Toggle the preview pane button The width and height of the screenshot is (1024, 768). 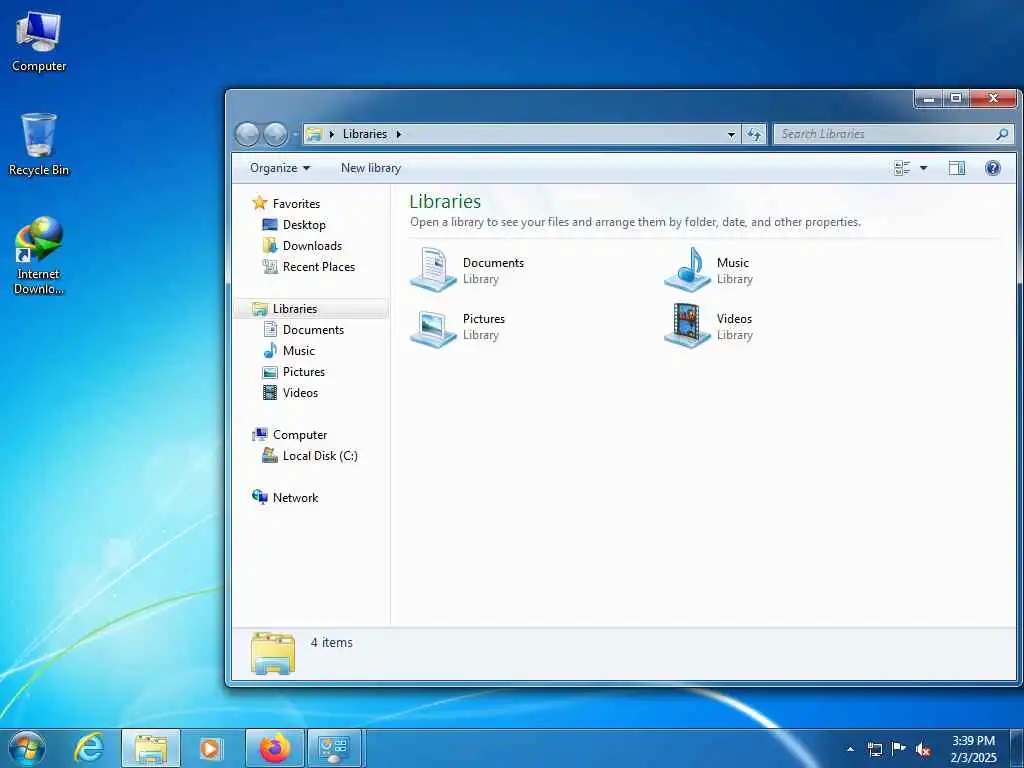pos(957,168)
